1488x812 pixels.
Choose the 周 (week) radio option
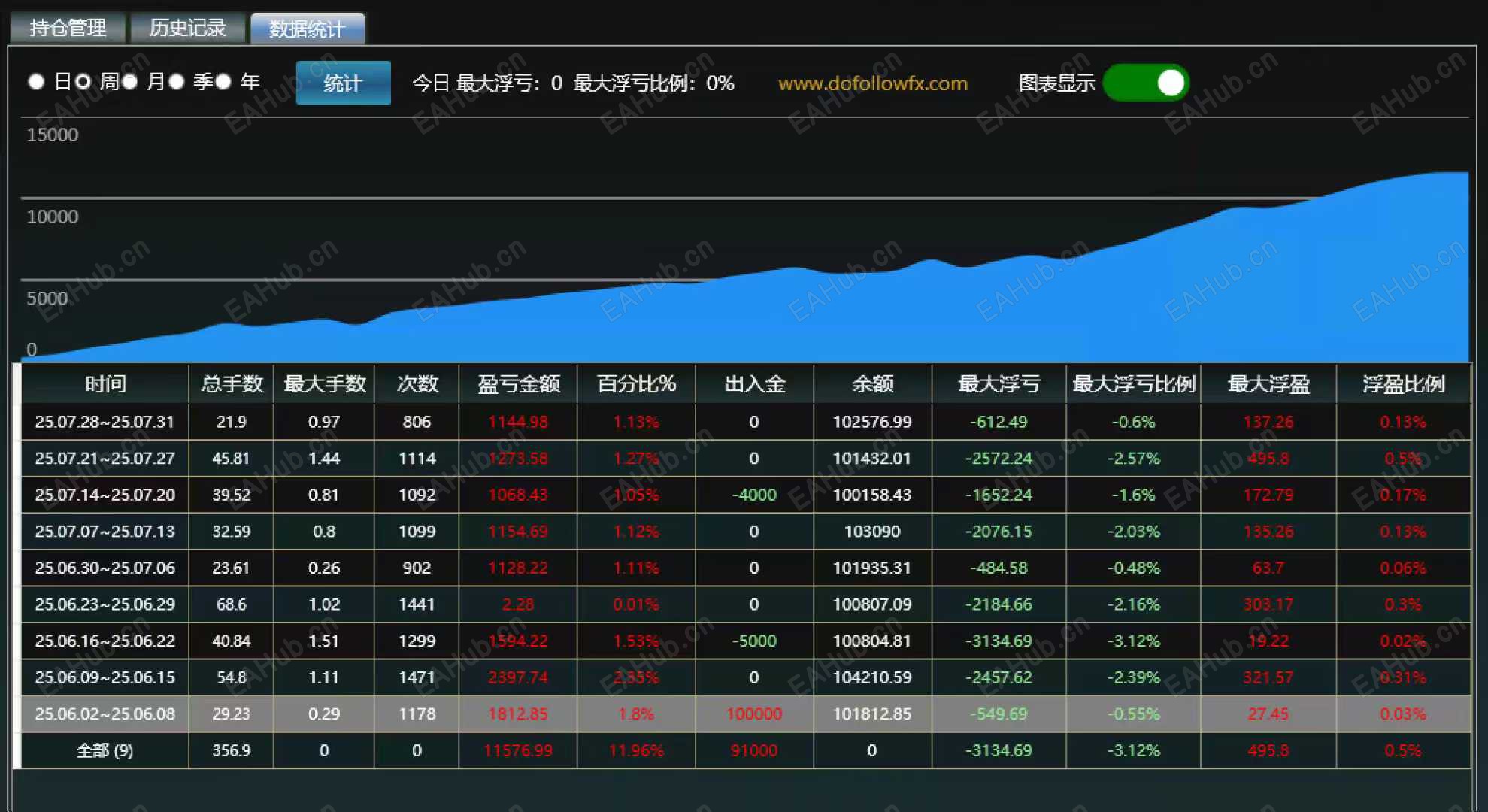[83, 82]
